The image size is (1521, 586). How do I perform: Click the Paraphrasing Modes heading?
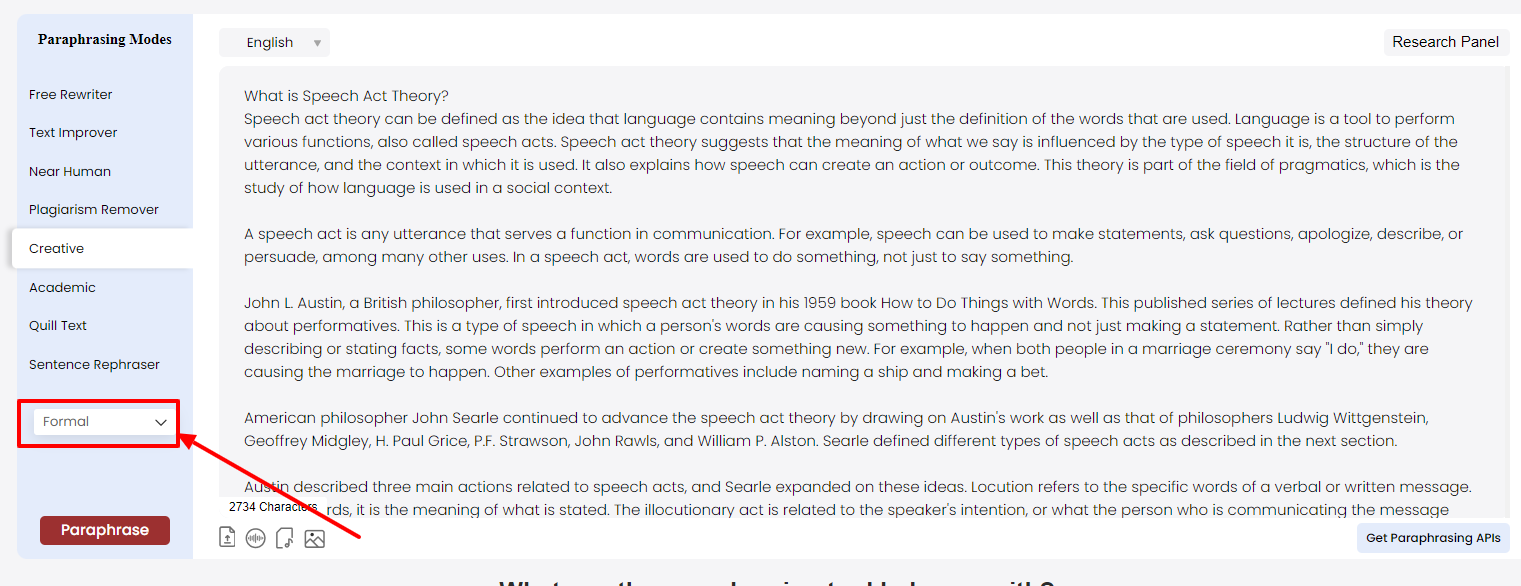[x=105, y=40]
